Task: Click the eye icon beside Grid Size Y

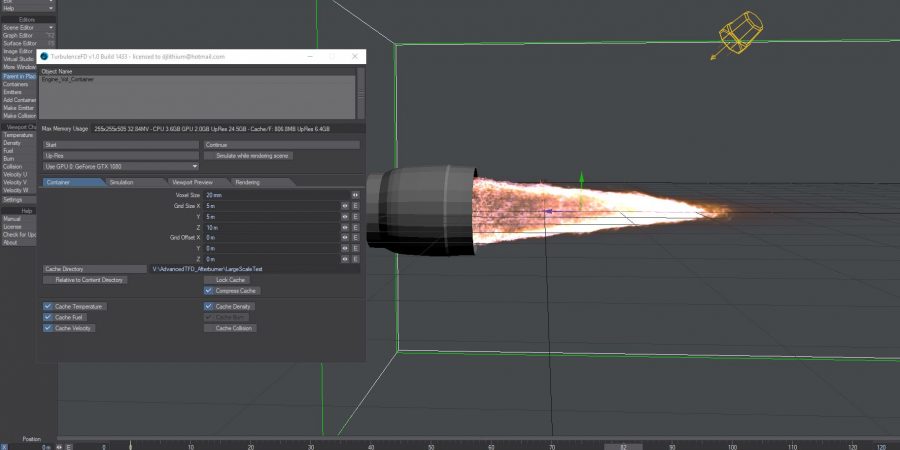Action: (x=345, y=216)
